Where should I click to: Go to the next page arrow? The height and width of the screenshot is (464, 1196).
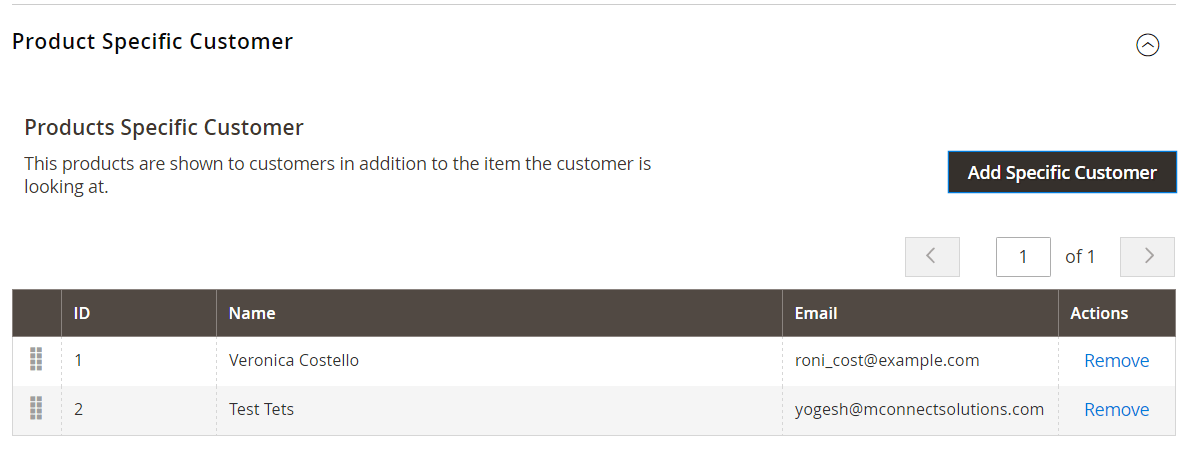coord(1147,256)
